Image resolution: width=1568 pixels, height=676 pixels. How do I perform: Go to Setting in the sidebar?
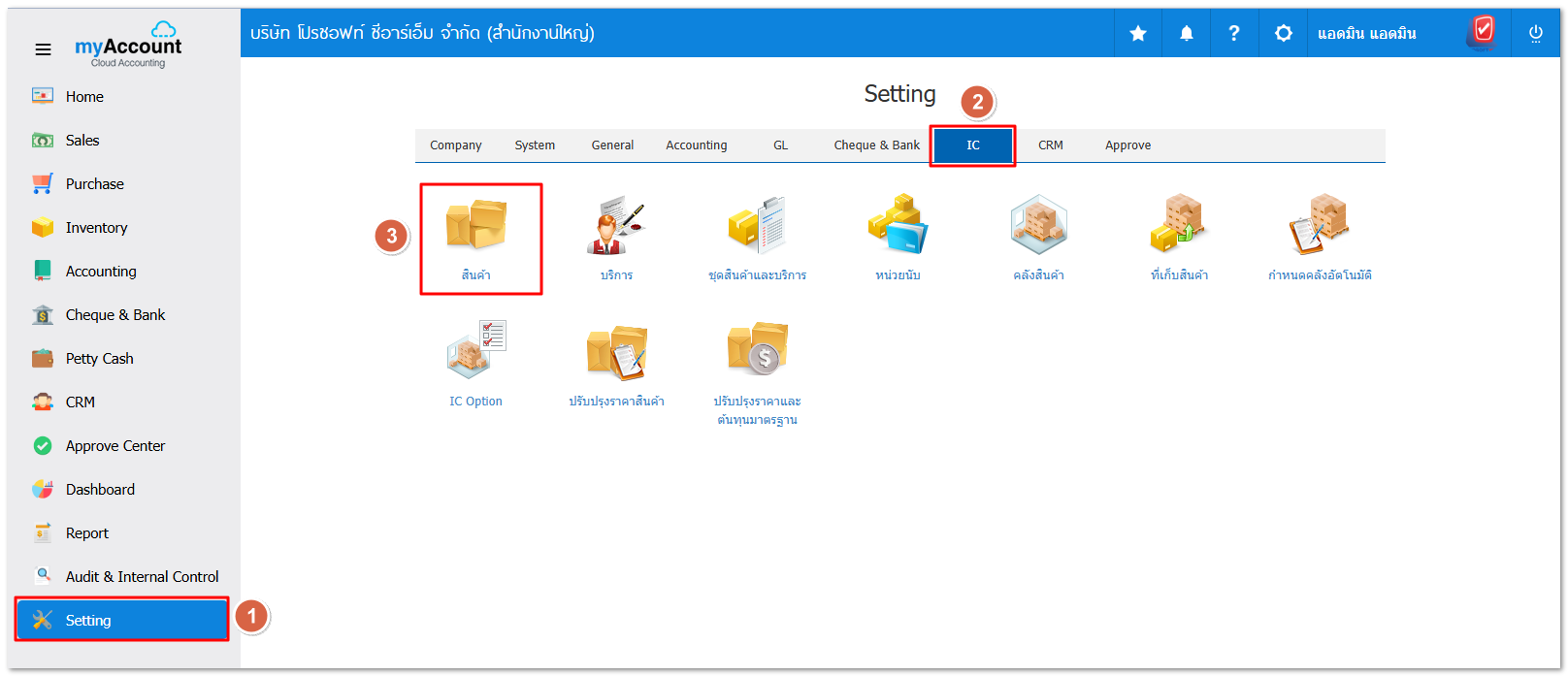click(x=88, y=621)
